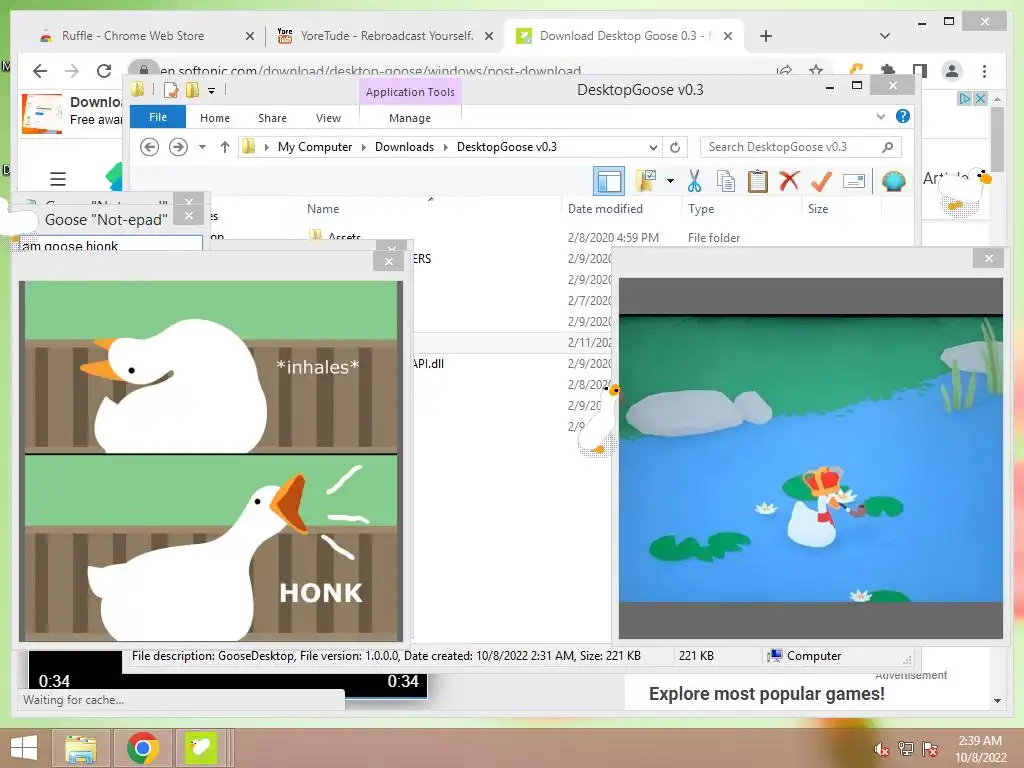The height and width of the screenshot is (768, 1024).
Task: Open Chrome extensions puzzle icon
Action: point(888,71)
